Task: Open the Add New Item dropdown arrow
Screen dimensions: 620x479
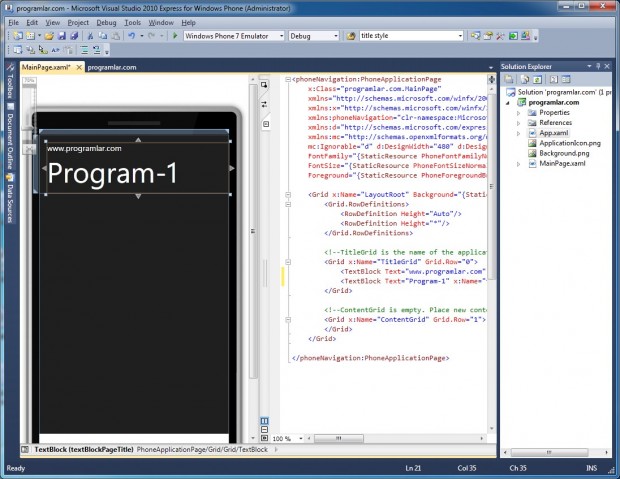Action: 40,36
